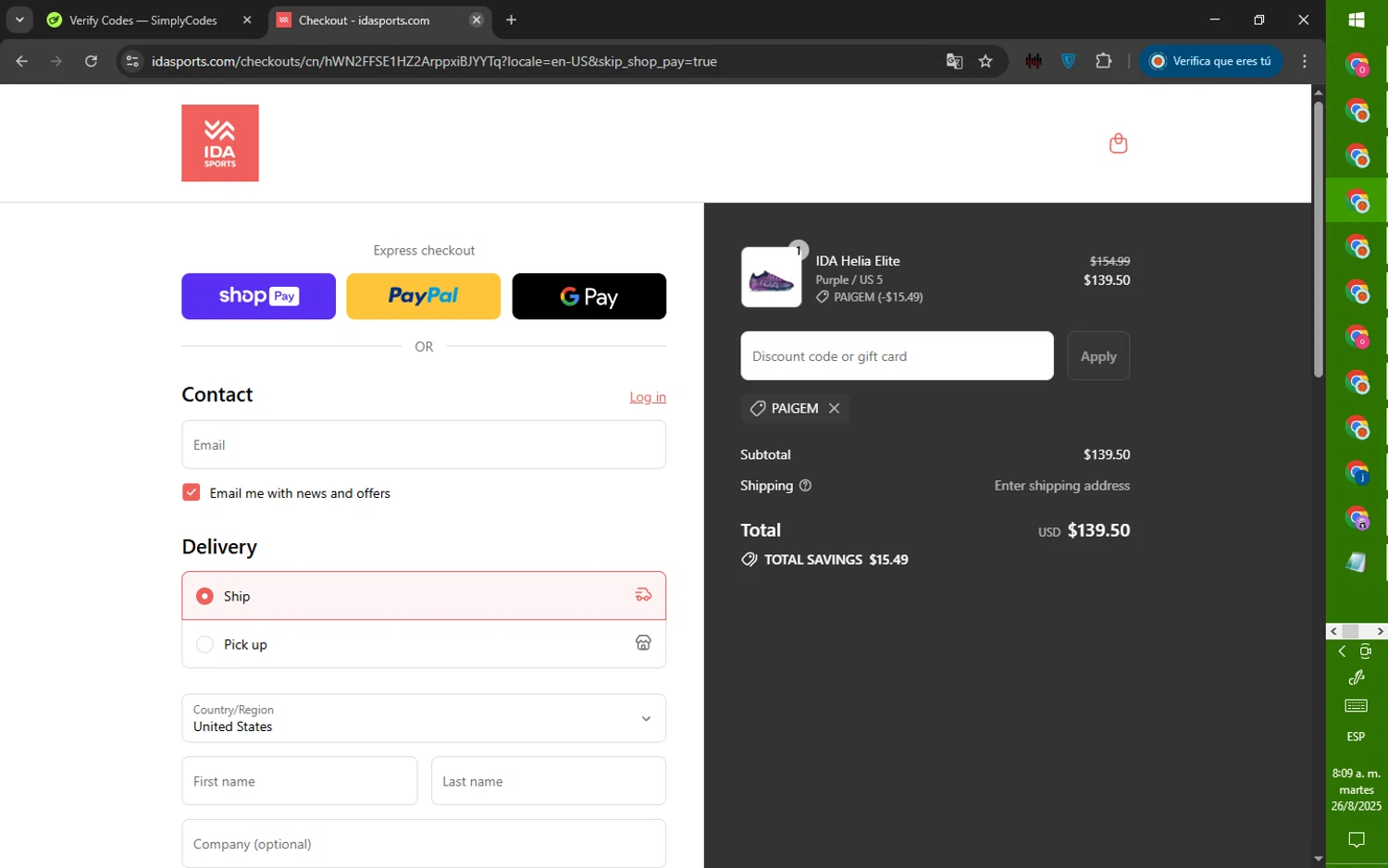This screenshot has width=1388, height=868.
Task: Open the clock showing 8:09 a. m.
Action: tap(1357, 789)
